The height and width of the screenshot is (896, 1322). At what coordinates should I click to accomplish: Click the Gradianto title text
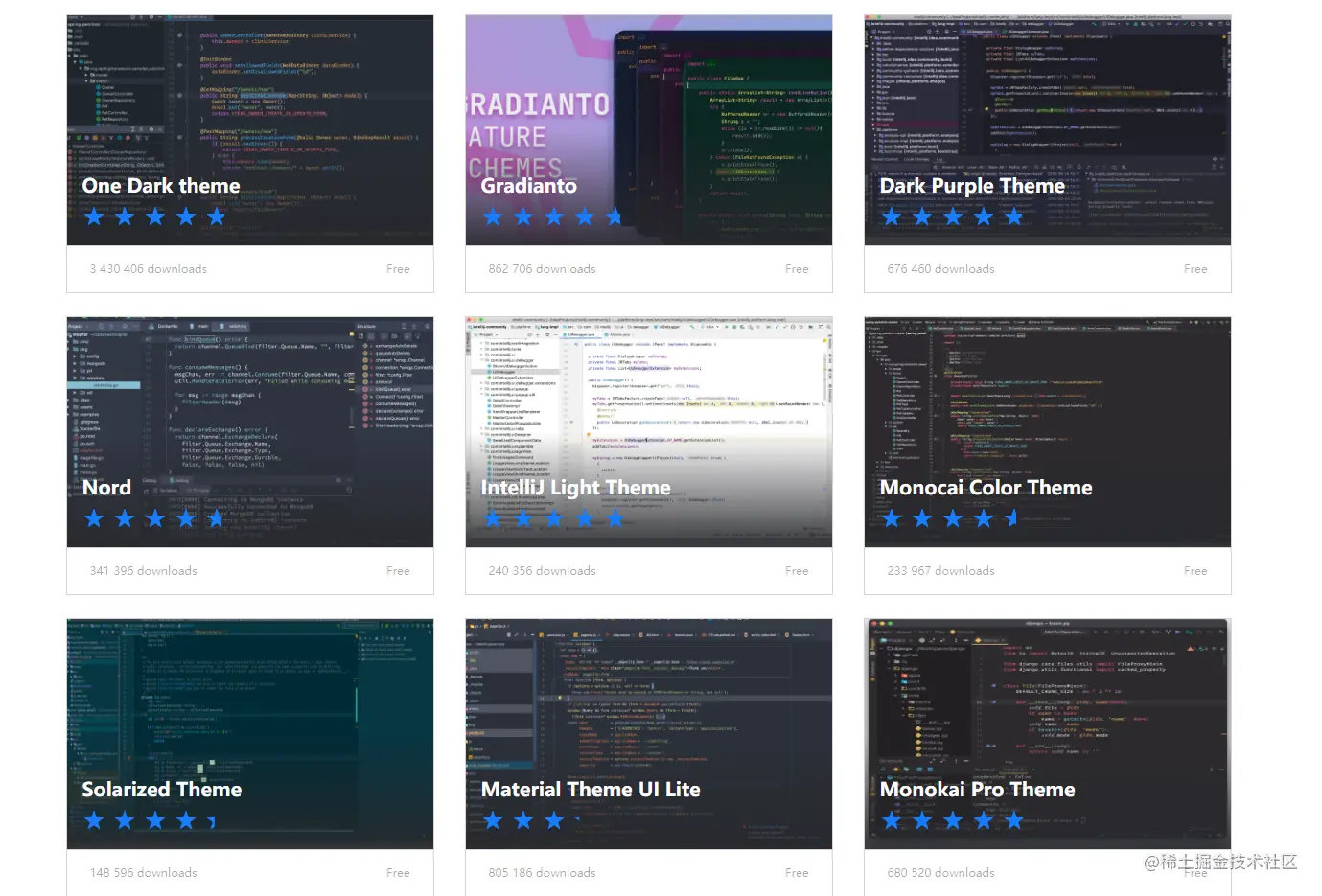(529, 186)
